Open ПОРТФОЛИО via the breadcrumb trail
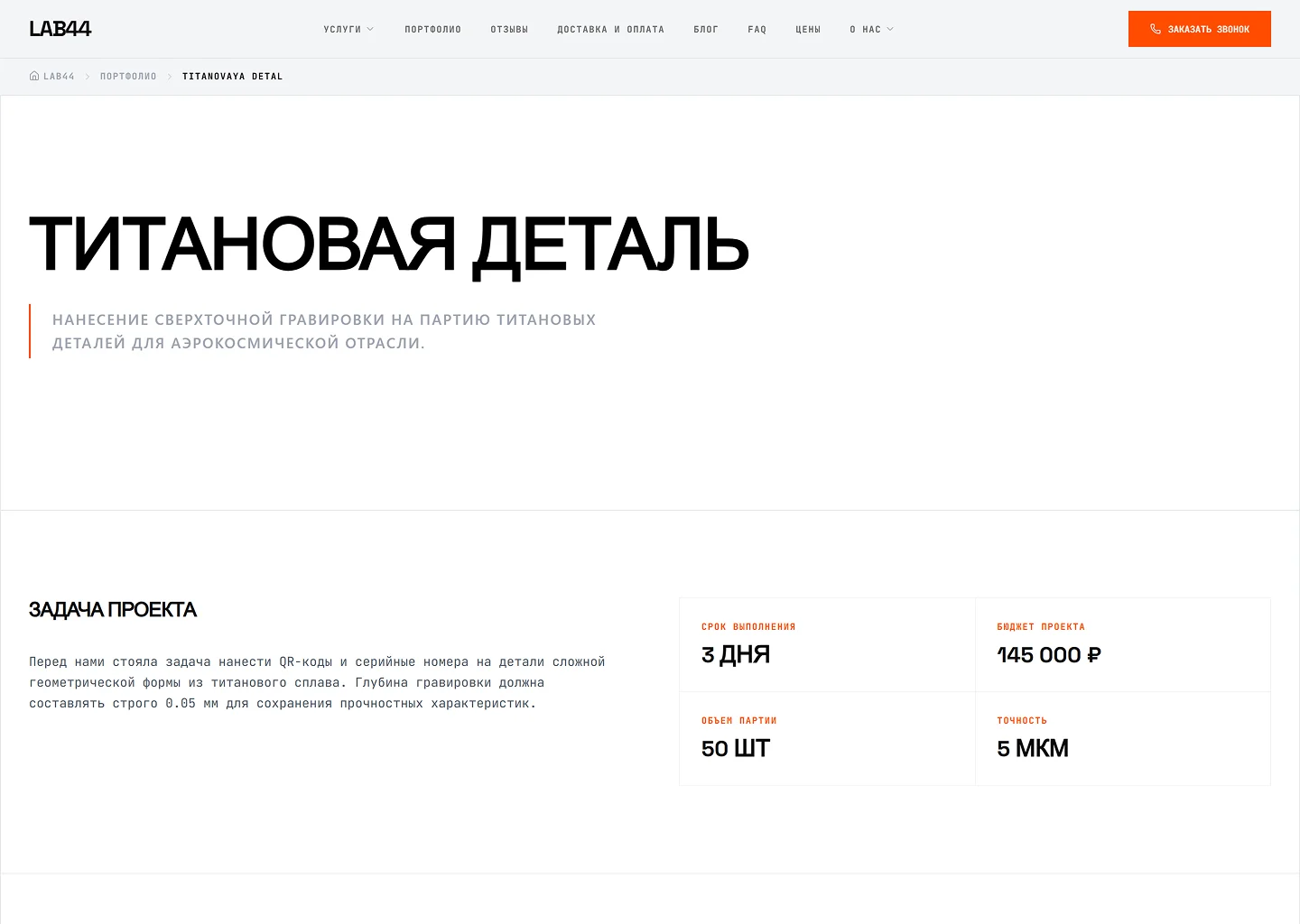 pyautogui.click(x=128, y=76)
